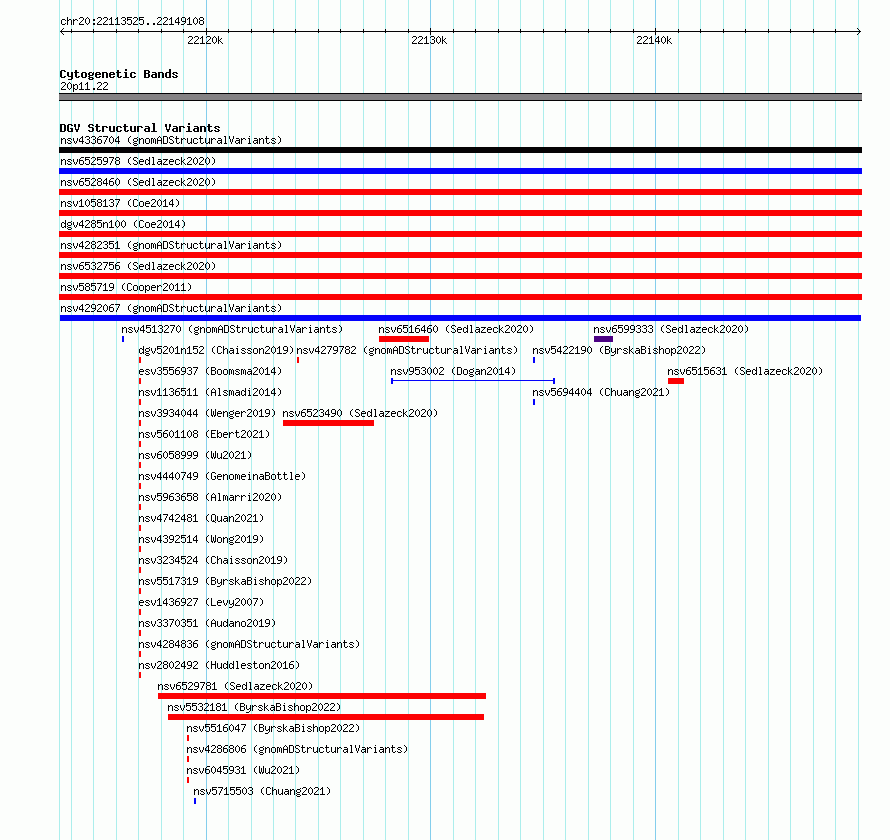The height and width of the screenshot is (840, 890).
Task: Click the nsv953002 (Dogan2014) label
Action: pyautogui.click(x=454, y=371)
